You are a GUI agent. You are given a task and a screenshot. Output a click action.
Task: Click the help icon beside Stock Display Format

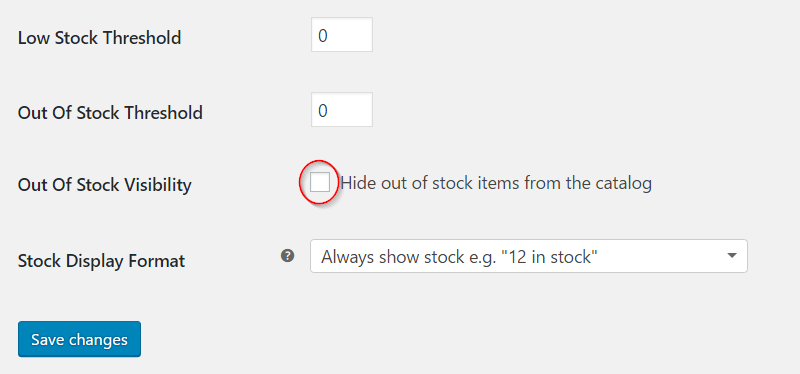point(288,256)
